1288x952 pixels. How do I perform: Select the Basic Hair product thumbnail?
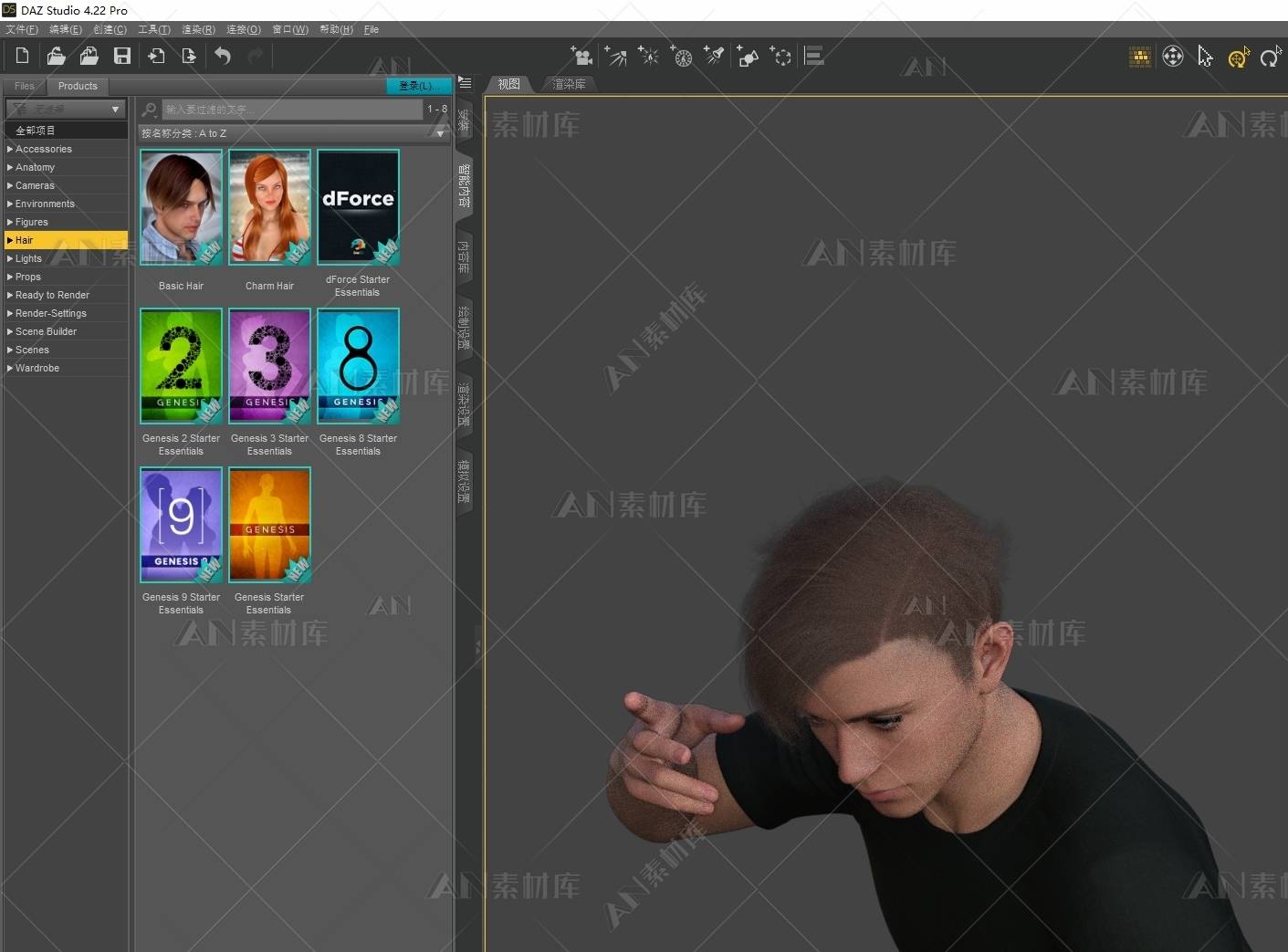point(181,207)
